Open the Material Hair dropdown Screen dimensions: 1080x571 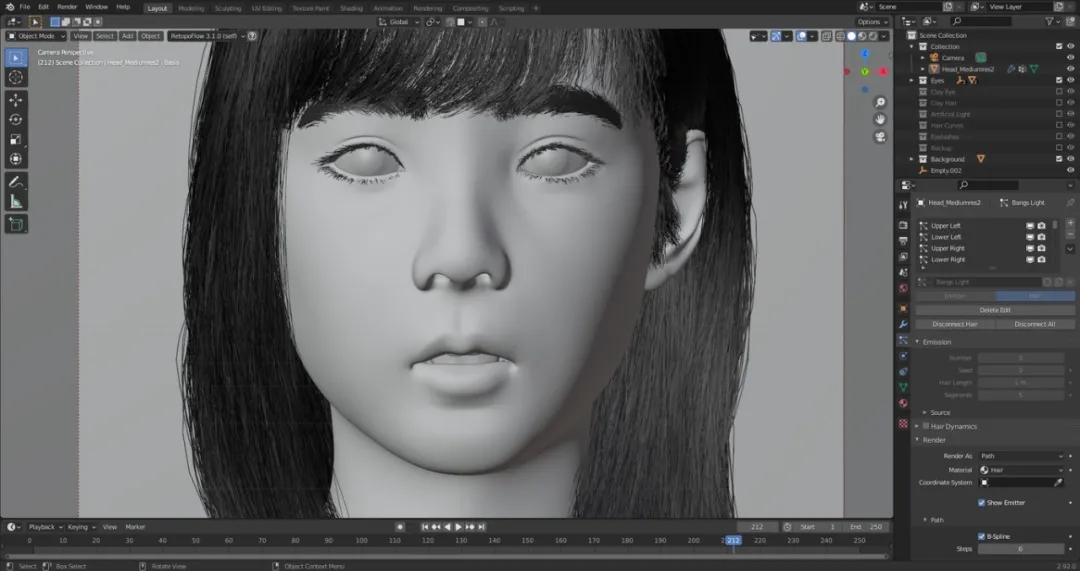click(x=1022, y=470)
